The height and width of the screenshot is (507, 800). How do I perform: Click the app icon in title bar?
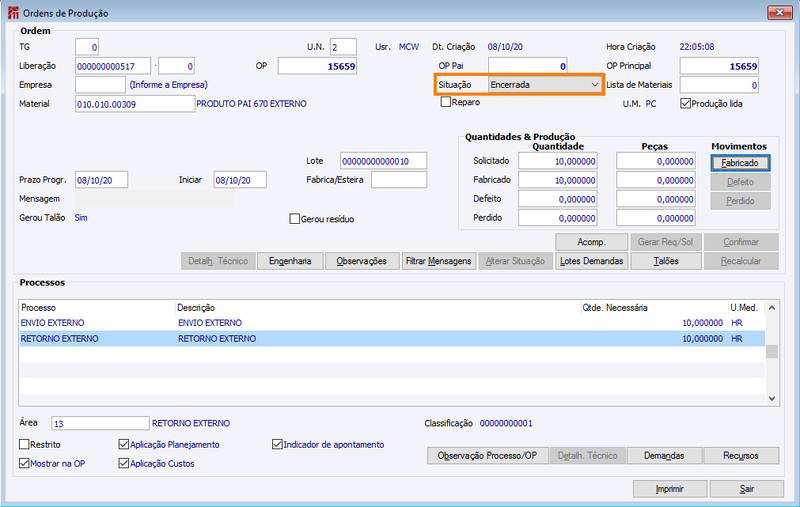[x=13, y=13]
